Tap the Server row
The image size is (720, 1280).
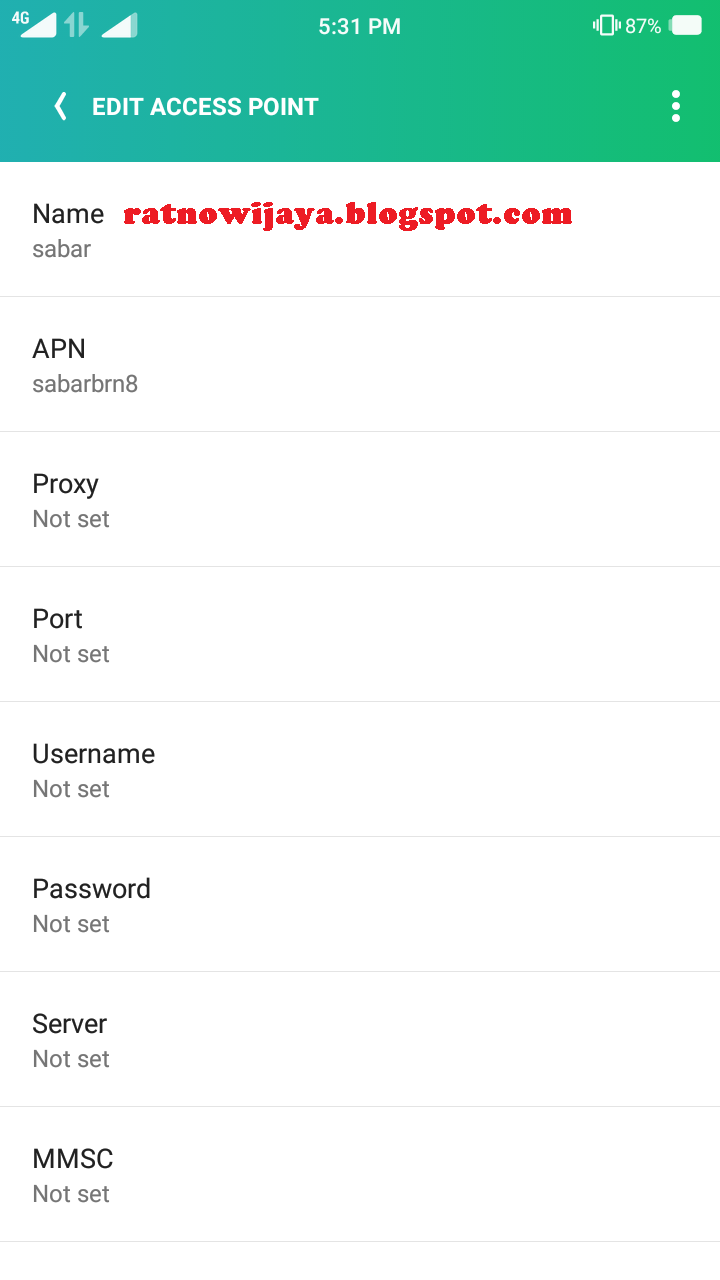click(x=360, y=1040)
